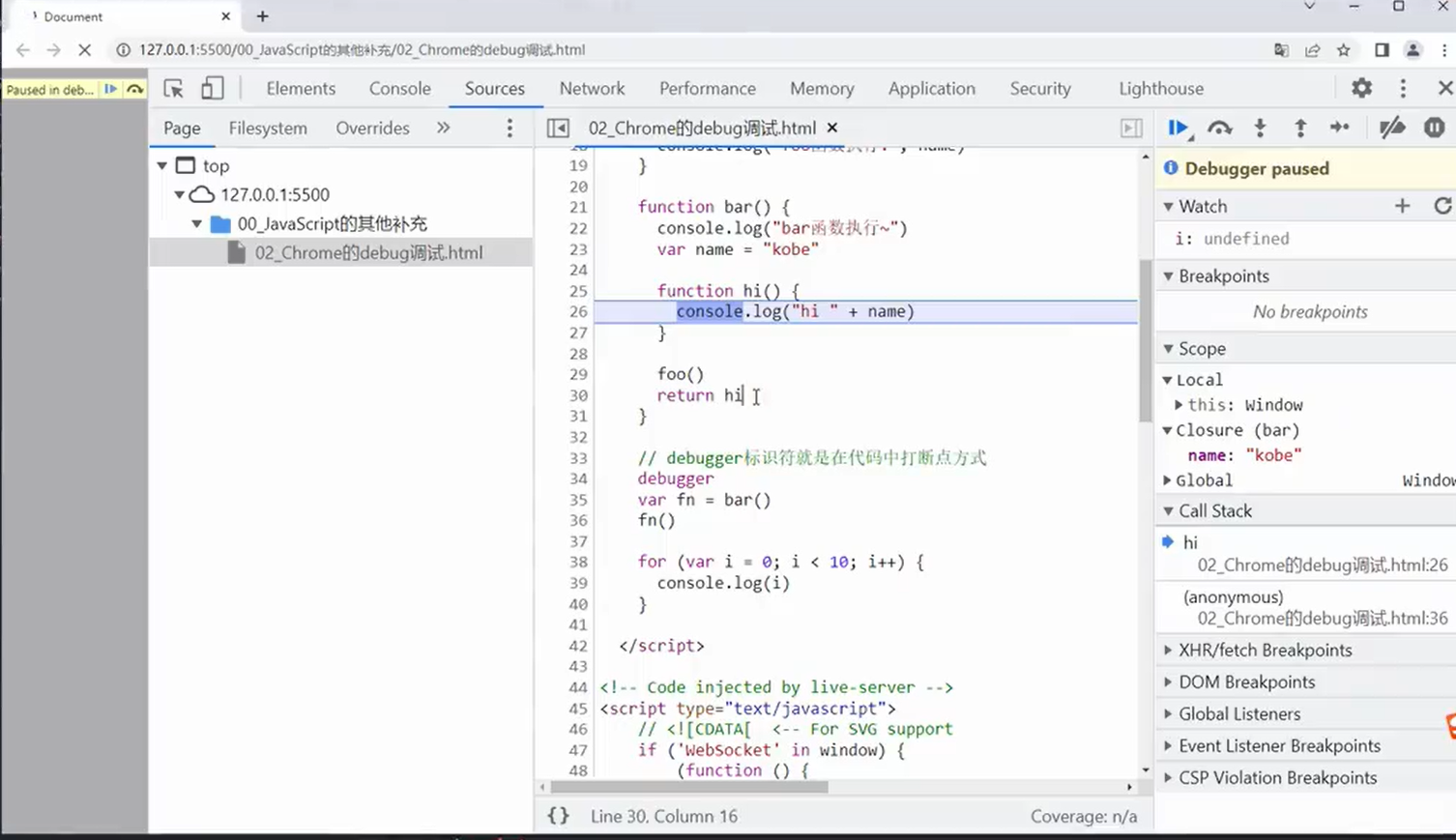Viewport: 1456px width, 840px height.
Task: Toggle the device toolbar
Action: click(x=212, y=89)
